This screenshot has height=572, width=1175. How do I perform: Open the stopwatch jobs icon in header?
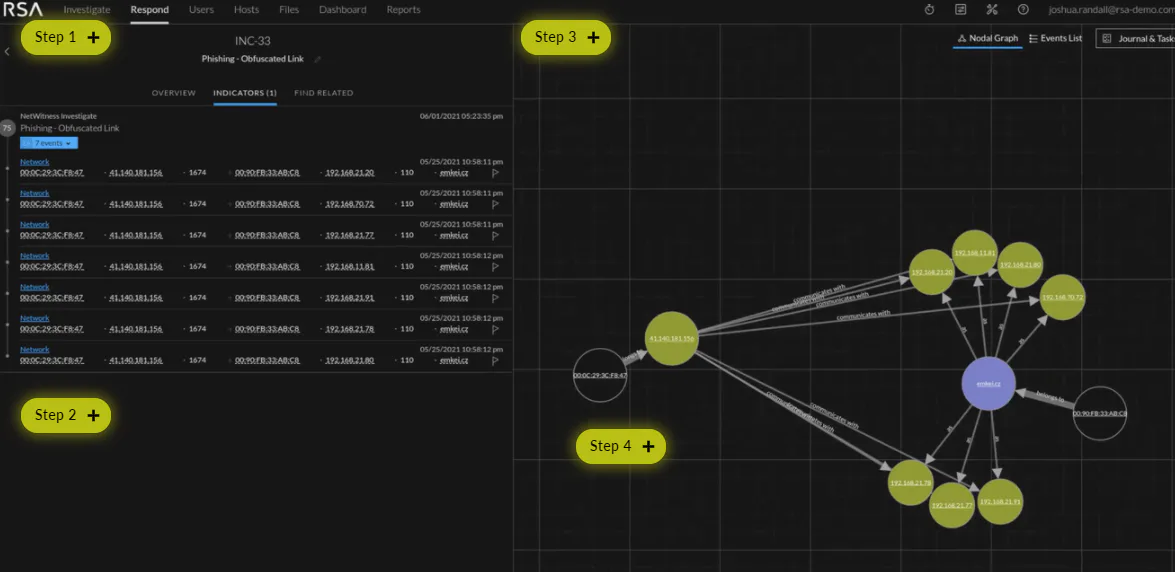pyautogui.click(x=929, y=10)
